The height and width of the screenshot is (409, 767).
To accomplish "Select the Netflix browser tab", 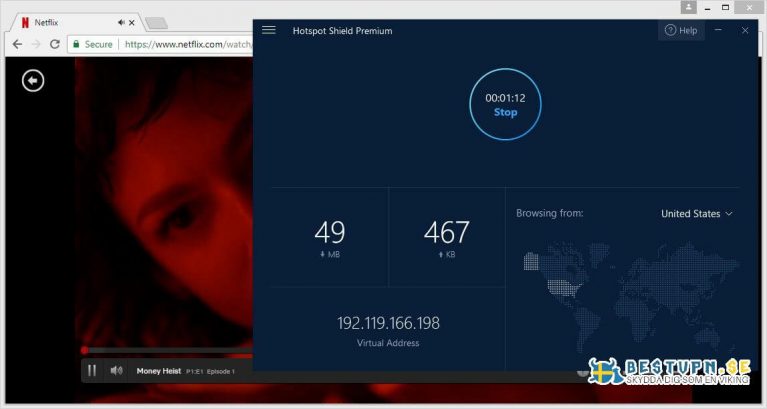I will [78, 23].
